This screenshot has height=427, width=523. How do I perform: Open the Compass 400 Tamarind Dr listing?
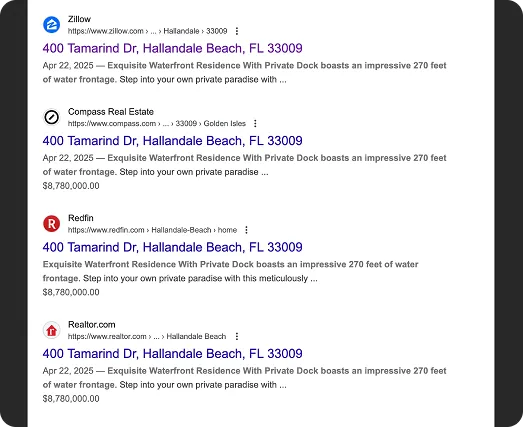(172, 141)
